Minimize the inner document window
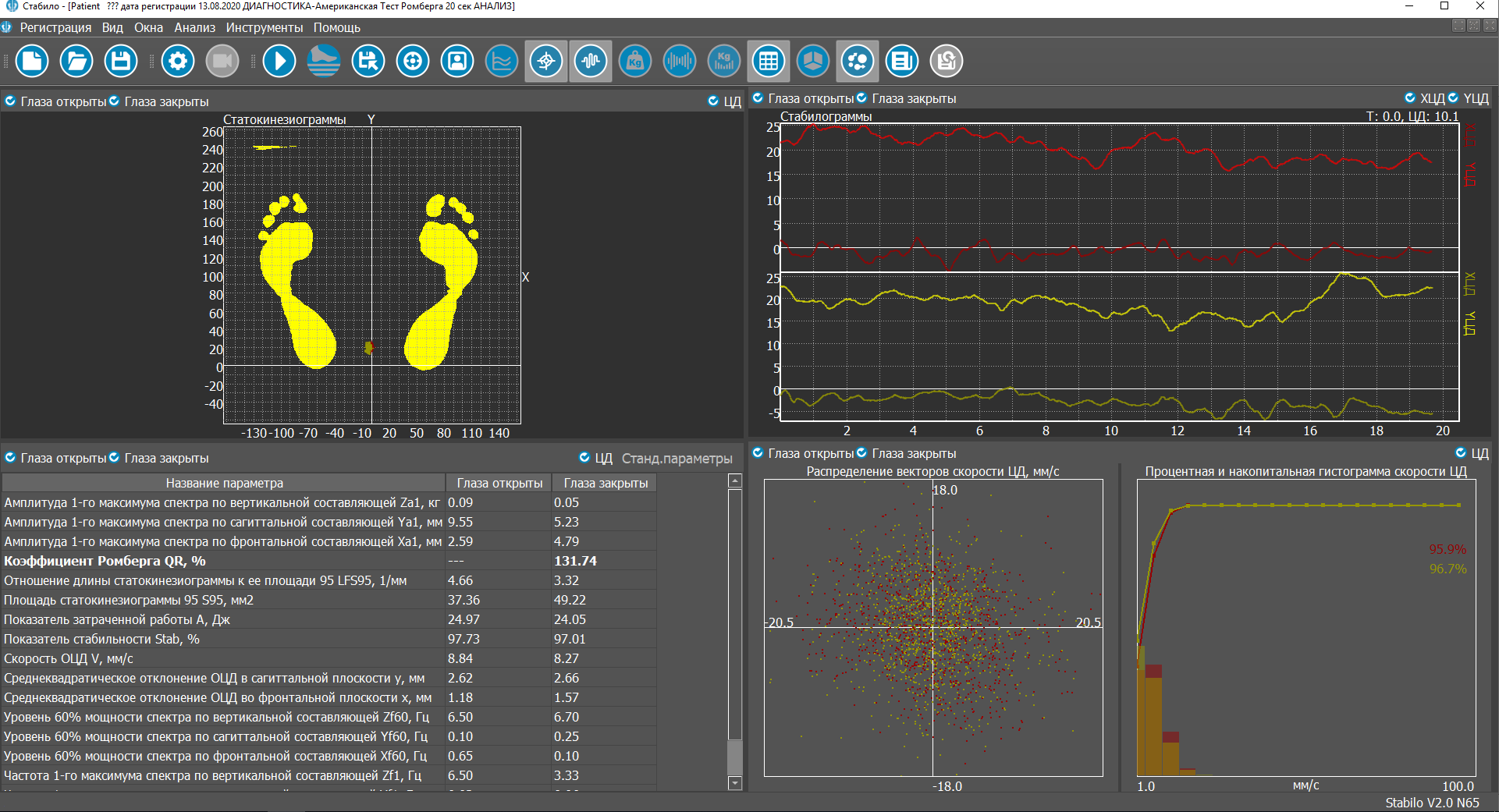Image resolution: width=1499 pixels, height=812 pixels. click(x=1458, y=26)
